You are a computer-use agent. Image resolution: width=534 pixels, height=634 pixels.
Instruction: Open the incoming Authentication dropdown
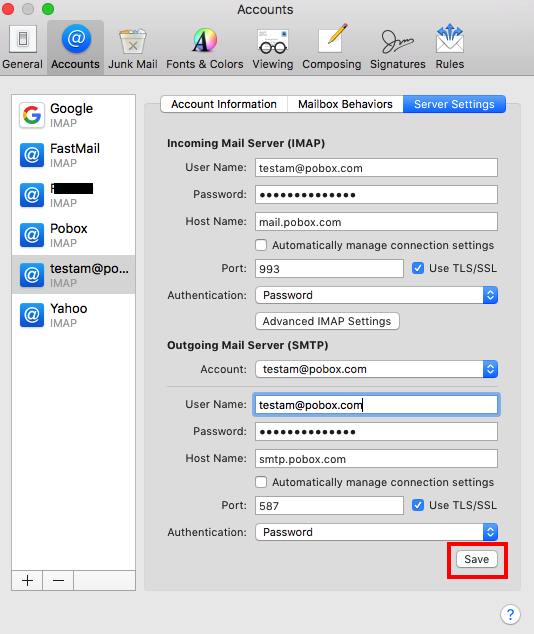tap(376, 295)
